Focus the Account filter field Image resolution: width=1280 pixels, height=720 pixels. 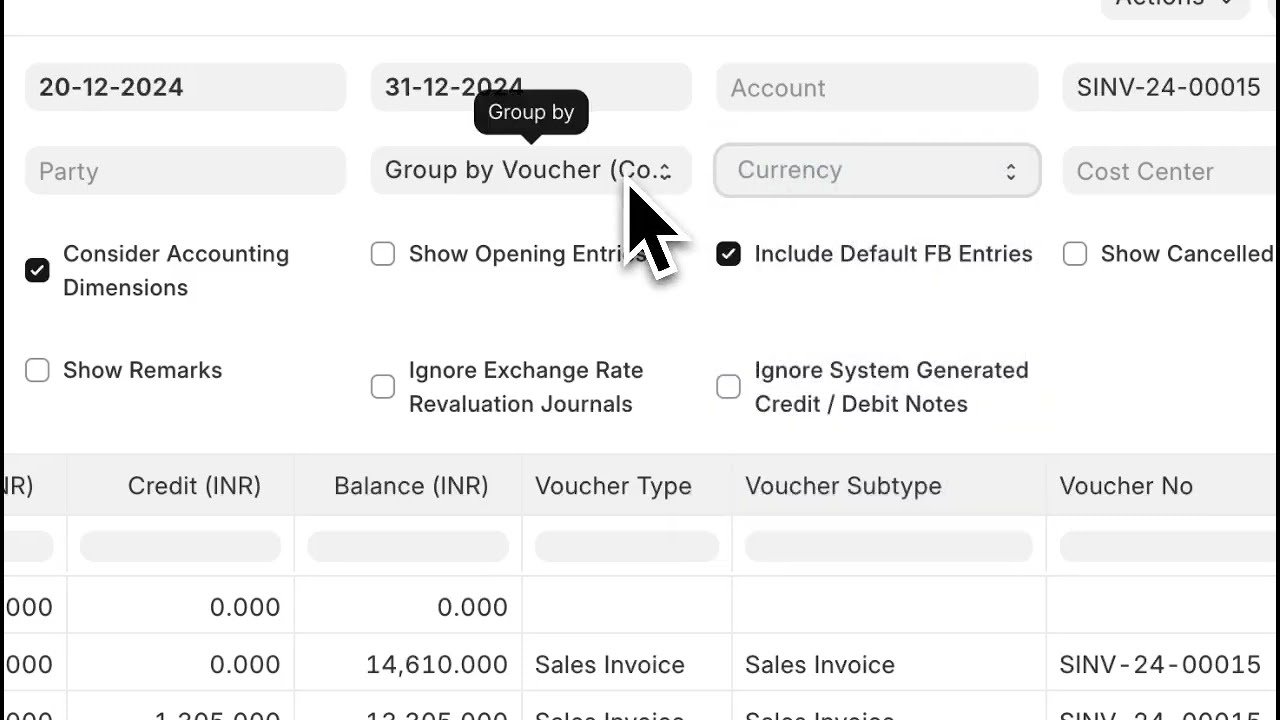(877, 88)
